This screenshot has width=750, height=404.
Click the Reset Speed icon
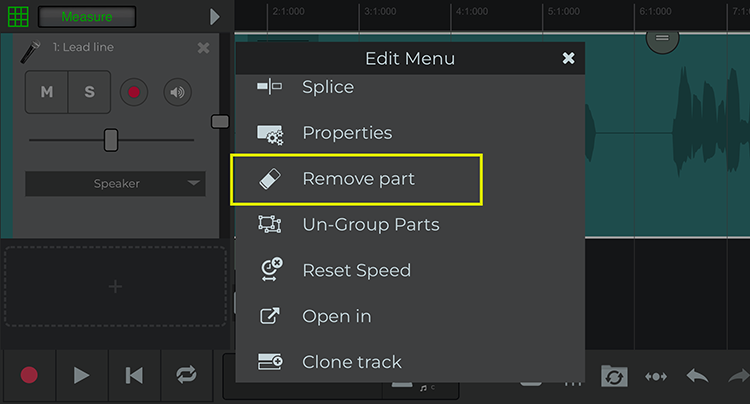pos(271,270)
